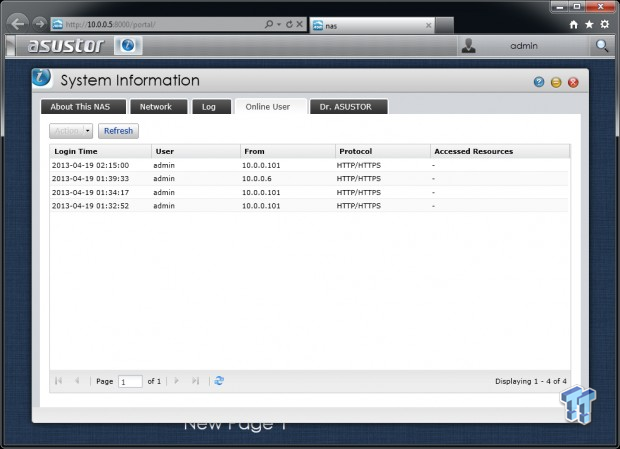
Task: Click next page arrow icon
Action: coord(176,381)
